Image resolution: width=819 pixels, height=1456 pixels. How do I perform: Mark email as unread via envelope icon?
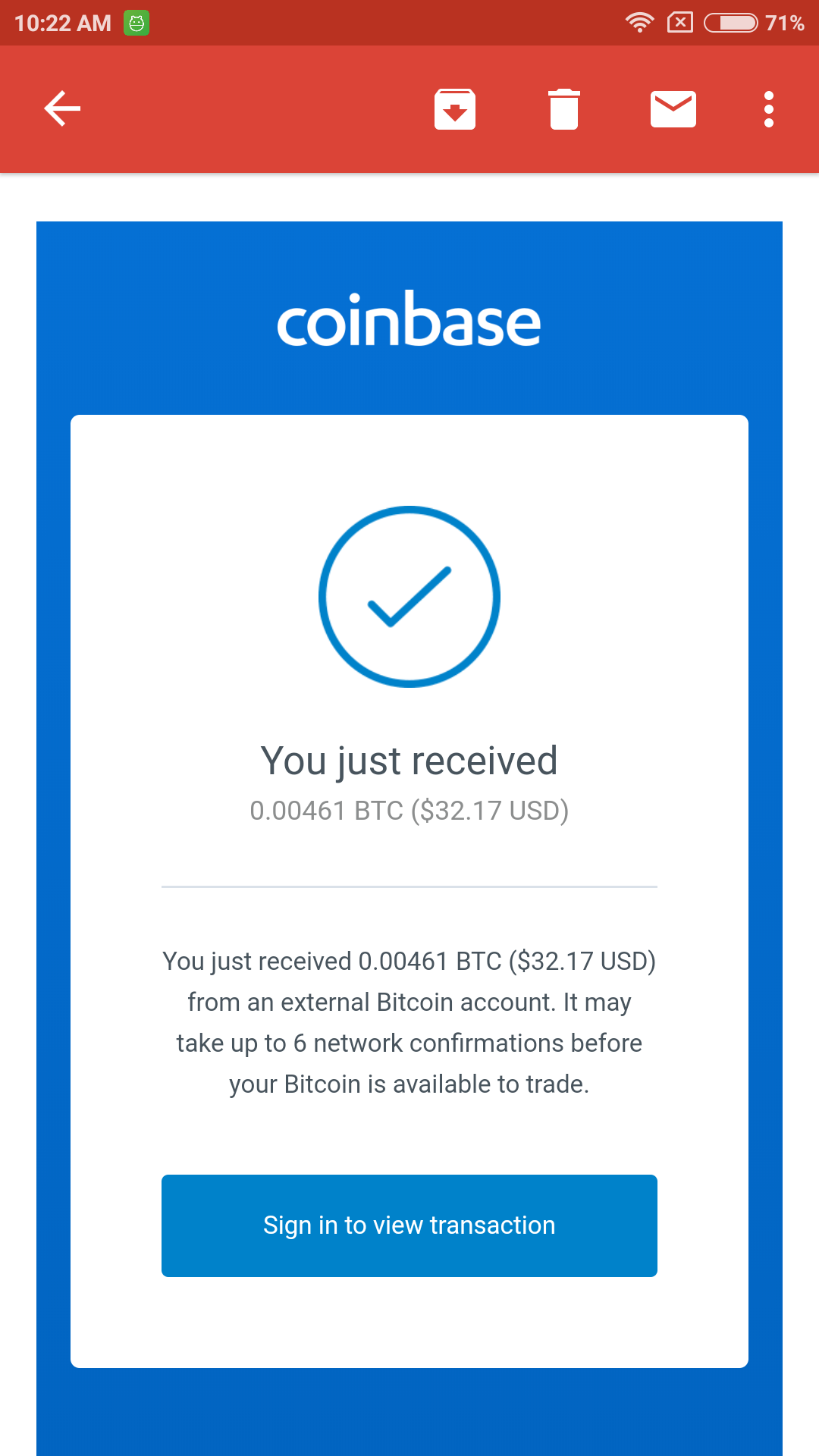[673, 109]
